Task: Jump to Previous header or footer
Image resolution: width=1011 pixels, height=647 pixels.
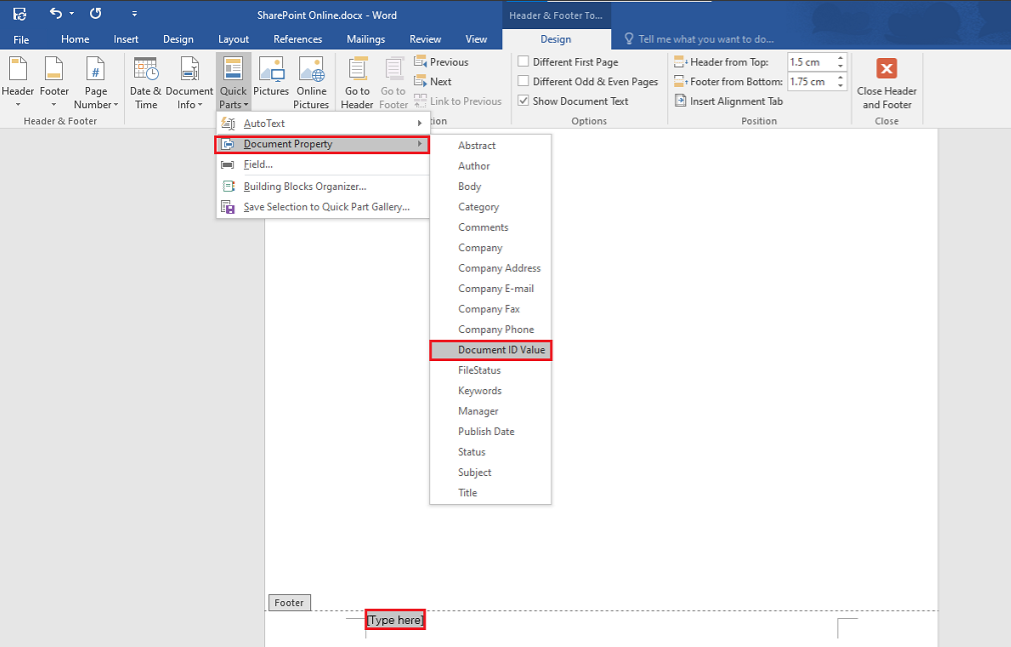Action: point(442,62)
